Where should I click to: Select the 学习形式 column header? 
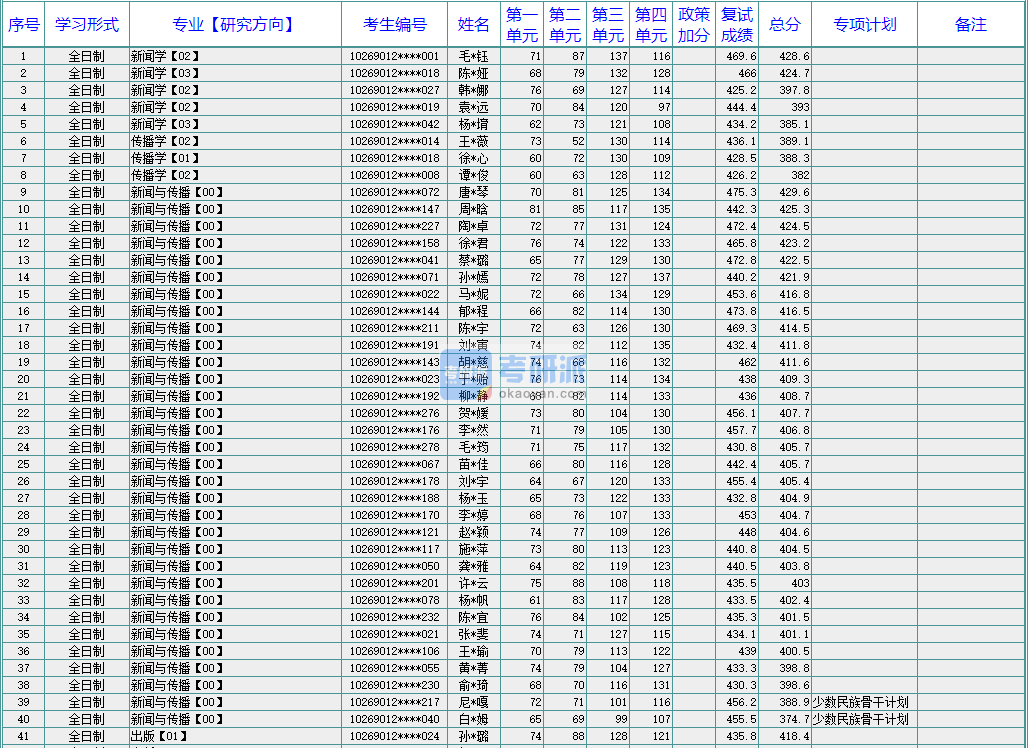(87, 25)
